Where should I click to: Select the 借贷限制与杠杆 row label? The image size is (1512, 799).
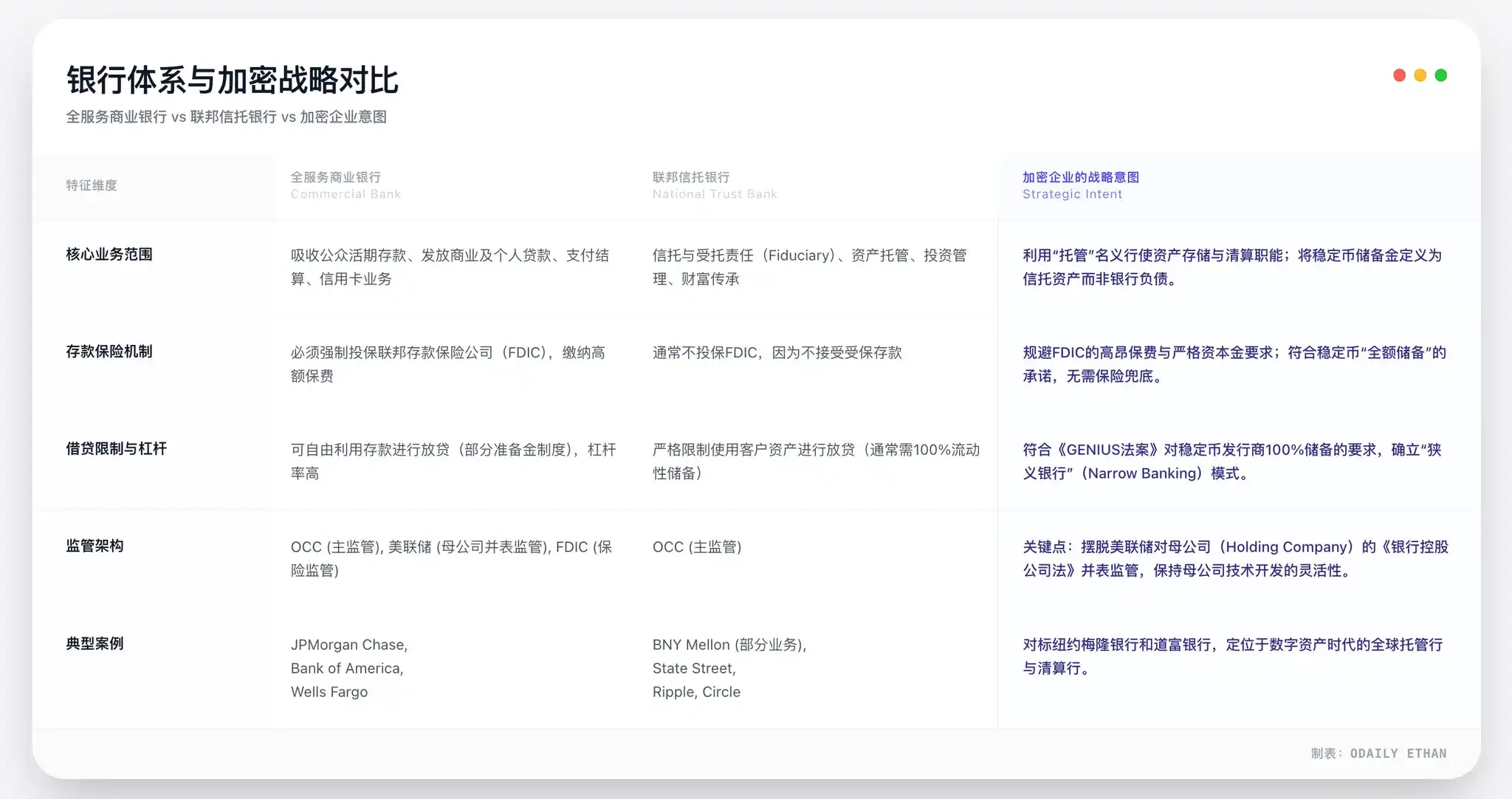117,448
